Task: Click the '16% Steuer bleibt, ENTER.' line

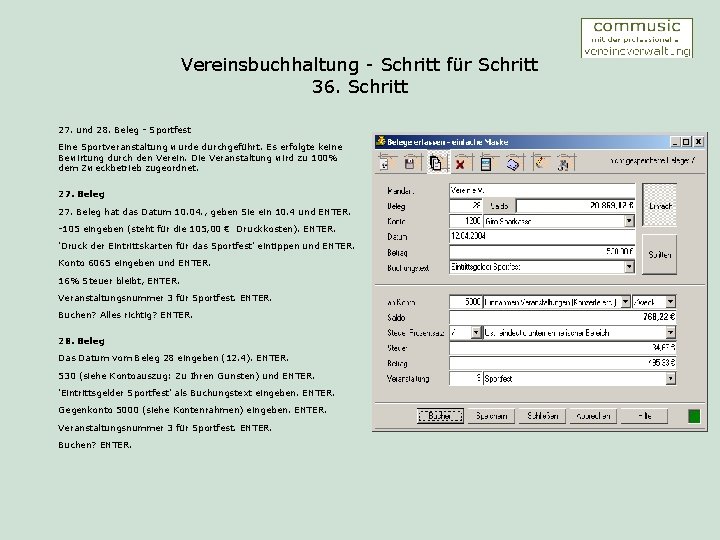Action: (x=119, y=281)
